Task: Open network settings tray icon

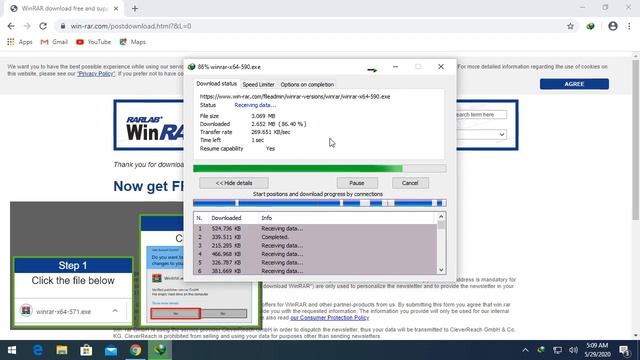Action: (557, 350)
